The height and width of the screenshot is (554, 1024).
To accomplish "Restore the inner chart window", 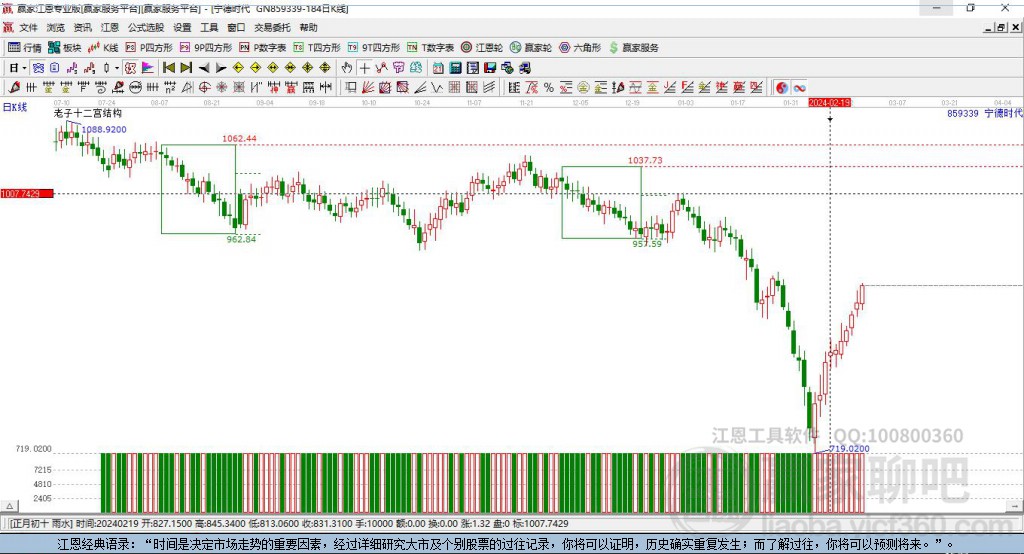I will 1001,27.
